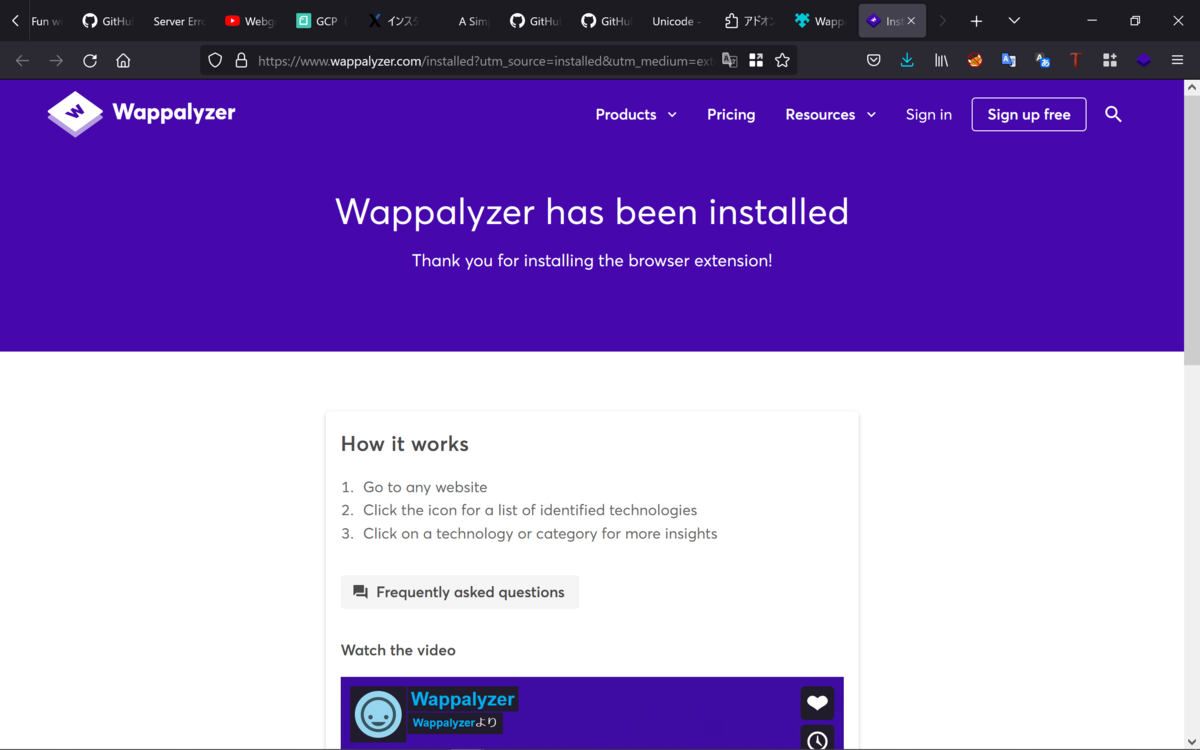Open the Downloads arrow panel
The image size is (1200, 750).
click(x=907, y=61)
